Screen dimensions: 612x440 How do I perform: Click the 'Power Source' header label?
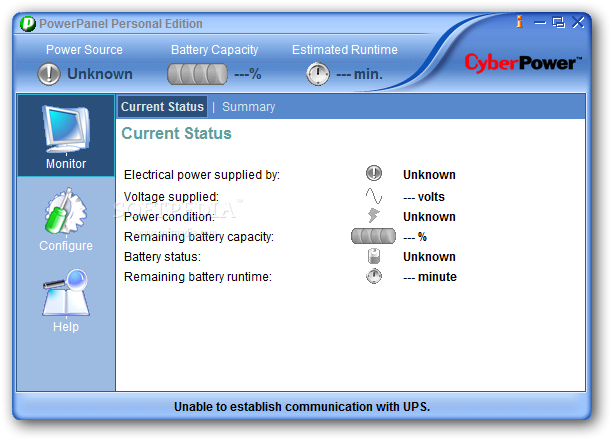[x=84, y=50]
